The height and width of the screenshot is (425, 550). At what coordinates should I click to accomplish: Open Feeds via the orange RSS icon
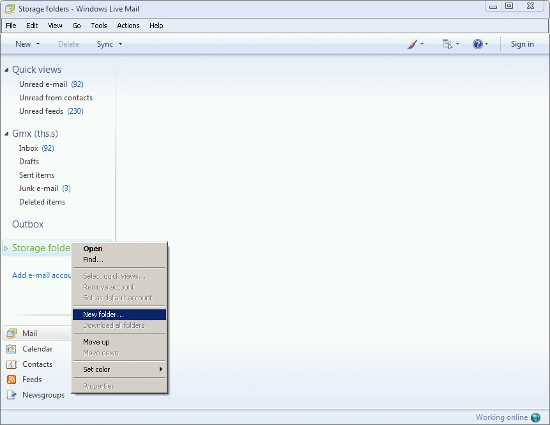[x=11, y=379]
